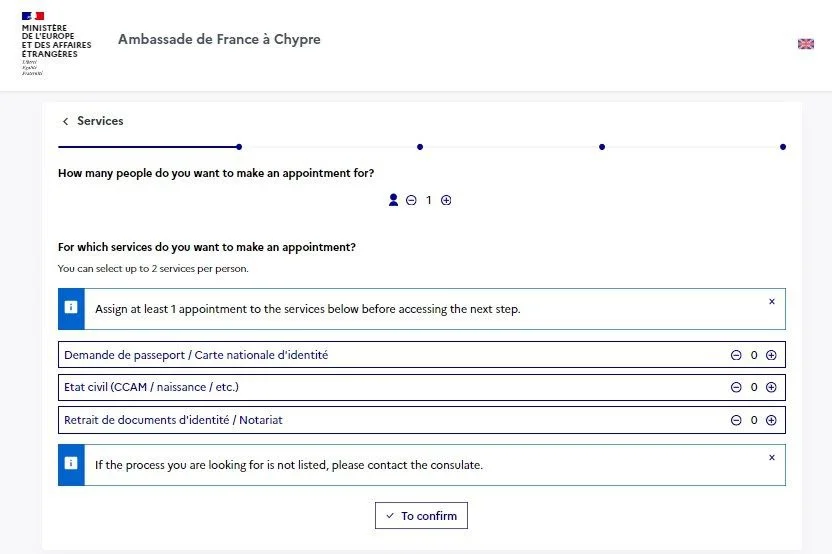Screen dimensions: 832x554
Task: Switch language with the UK flag icon
Action: (x=805, y=44)
